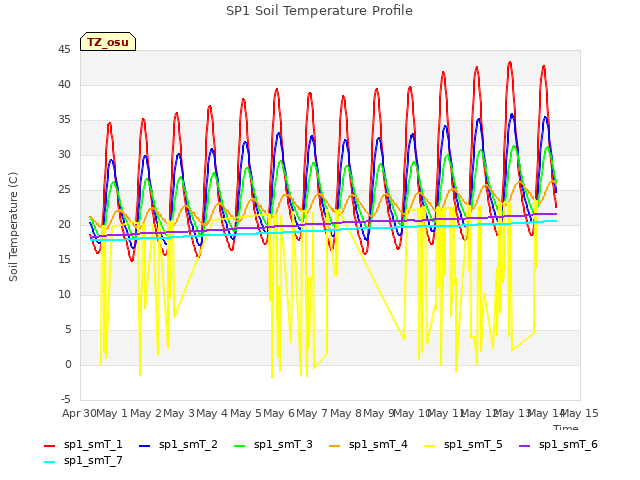The height and width of the screenshot is (480, 640).
Task: Select the sp1_smT_4 legend label
Action: tap(378, 444)
